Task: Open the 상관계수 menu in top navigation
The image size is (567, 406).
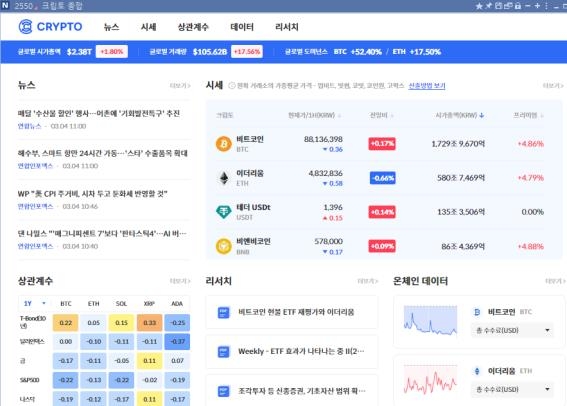Action: pyautogui.click(x=193, y=27)
